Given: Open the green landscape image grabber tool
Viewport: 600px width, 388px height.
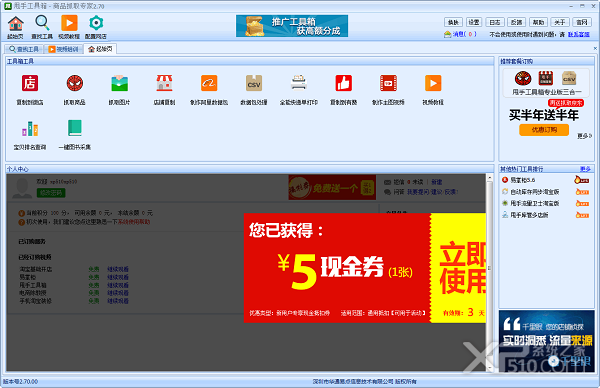Looking at the screenshot, I should click(x=119, y=83).
